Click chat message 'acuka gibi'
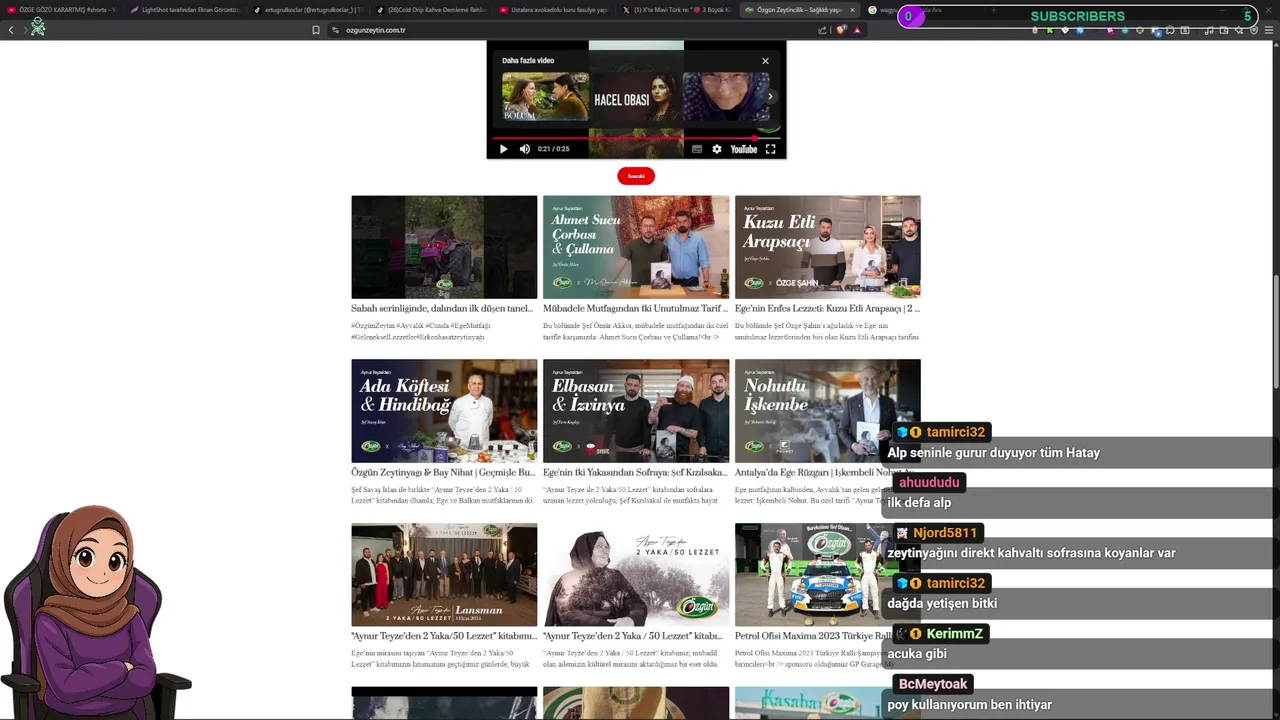The height and width of the screenshot is (720, 1280). click(917, 654)
